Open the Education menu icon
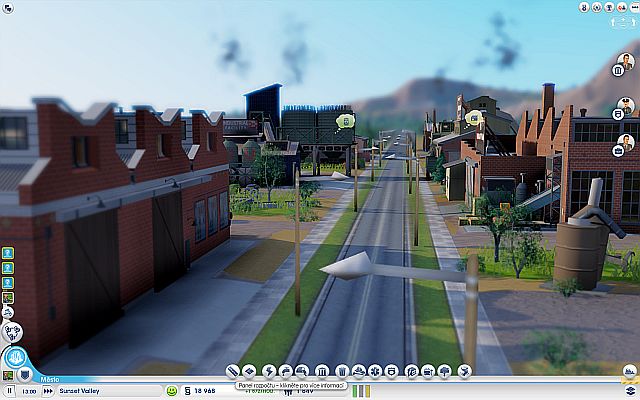The width and height of the screenshot is (640, 400). coord(411,371)
